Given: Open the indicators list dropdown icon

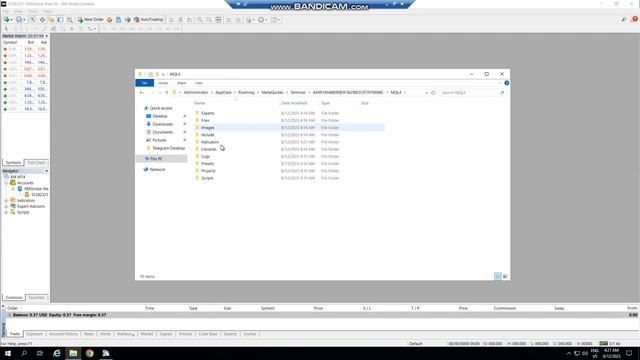Looking at the screenshot, I should (249, 20).
